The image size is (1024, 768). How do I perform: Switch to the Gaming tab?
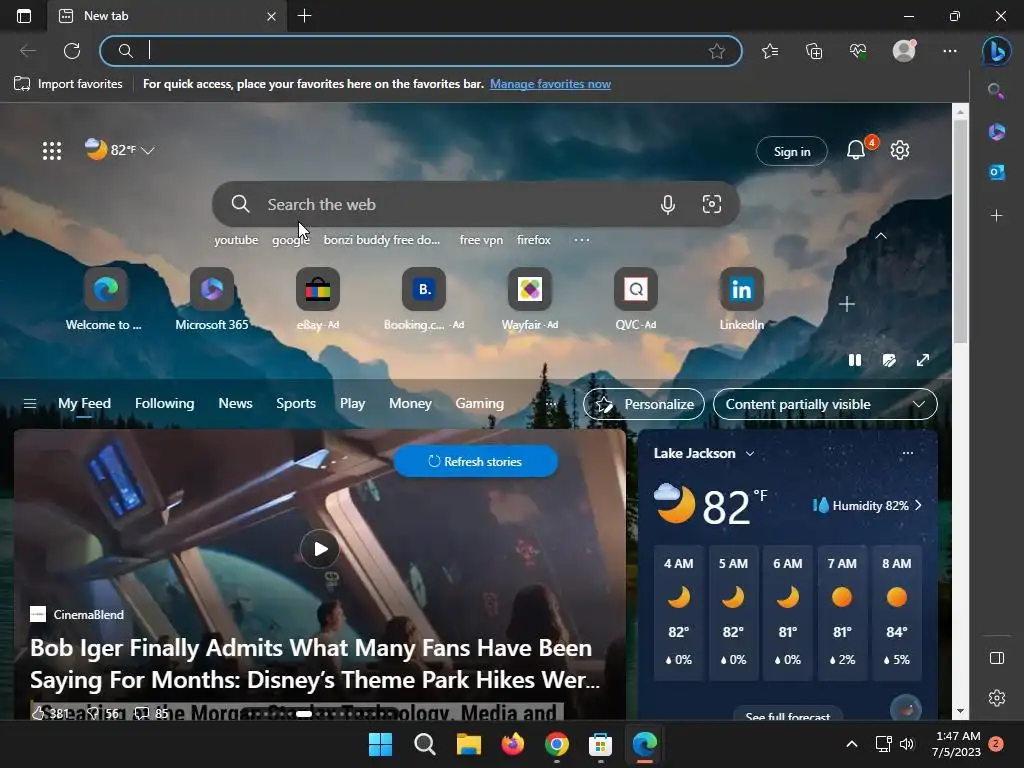pos(479,404)
